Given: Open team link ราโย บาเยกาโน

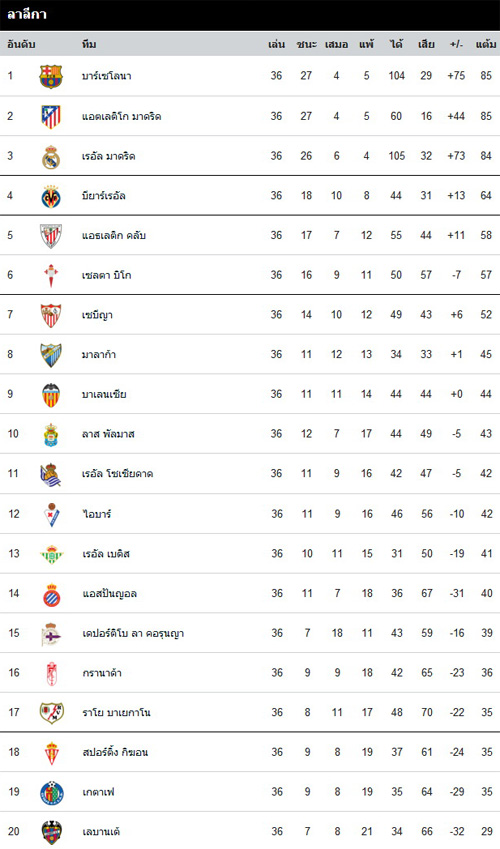Looking at the screenshot, I should [x=116, y=713].
